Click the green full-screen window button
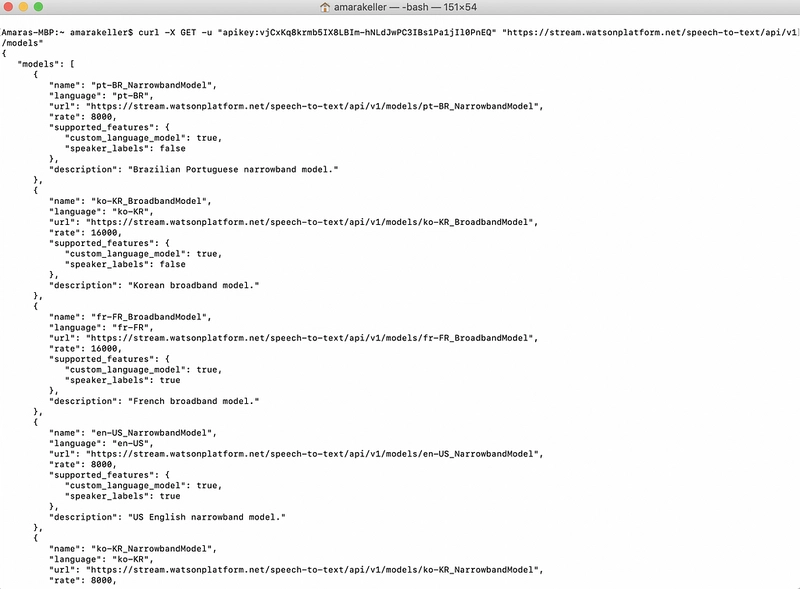Image resolution: width=800 pixels, height=589 pixels. pos(38,7)
